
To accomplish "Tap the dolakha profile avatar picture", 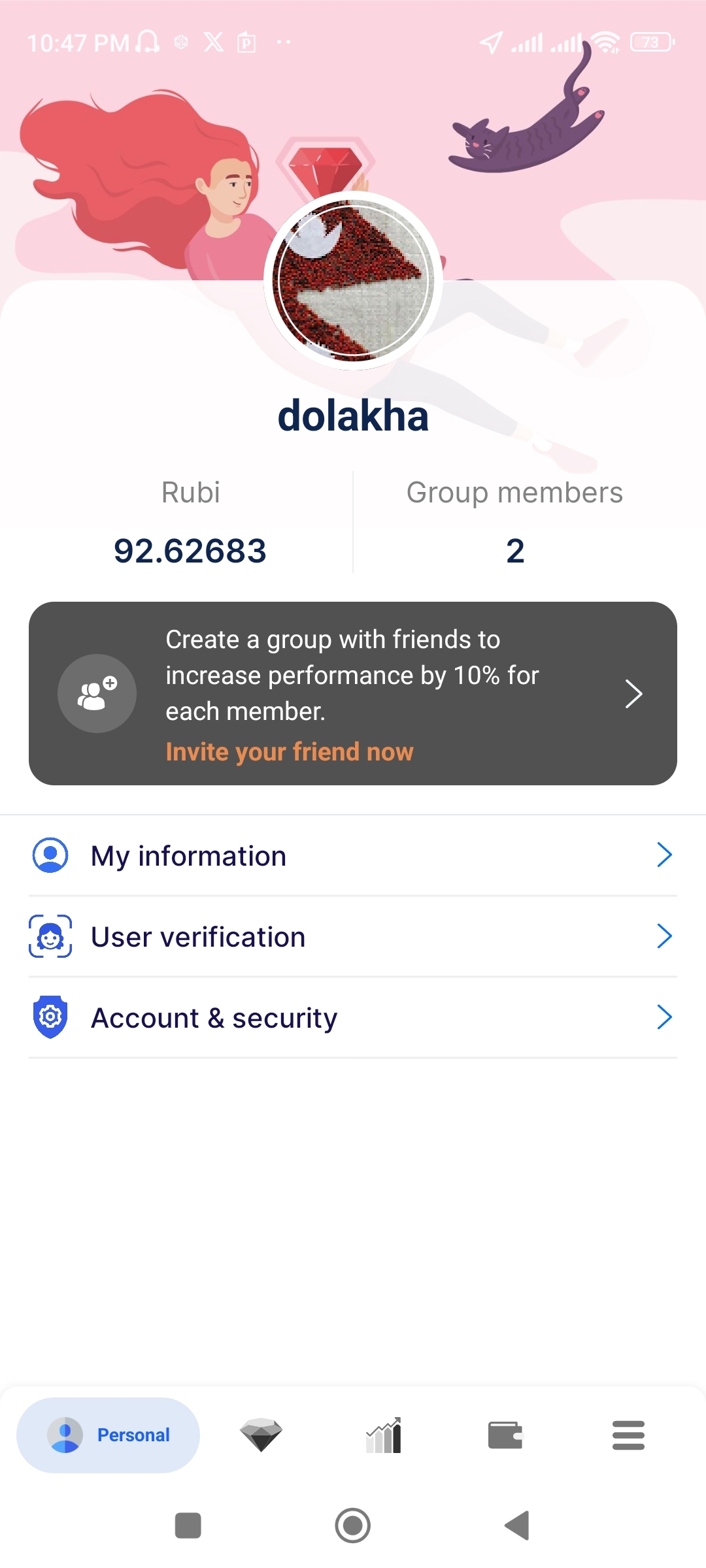I will pyautogui.click(x=353, y=281).
